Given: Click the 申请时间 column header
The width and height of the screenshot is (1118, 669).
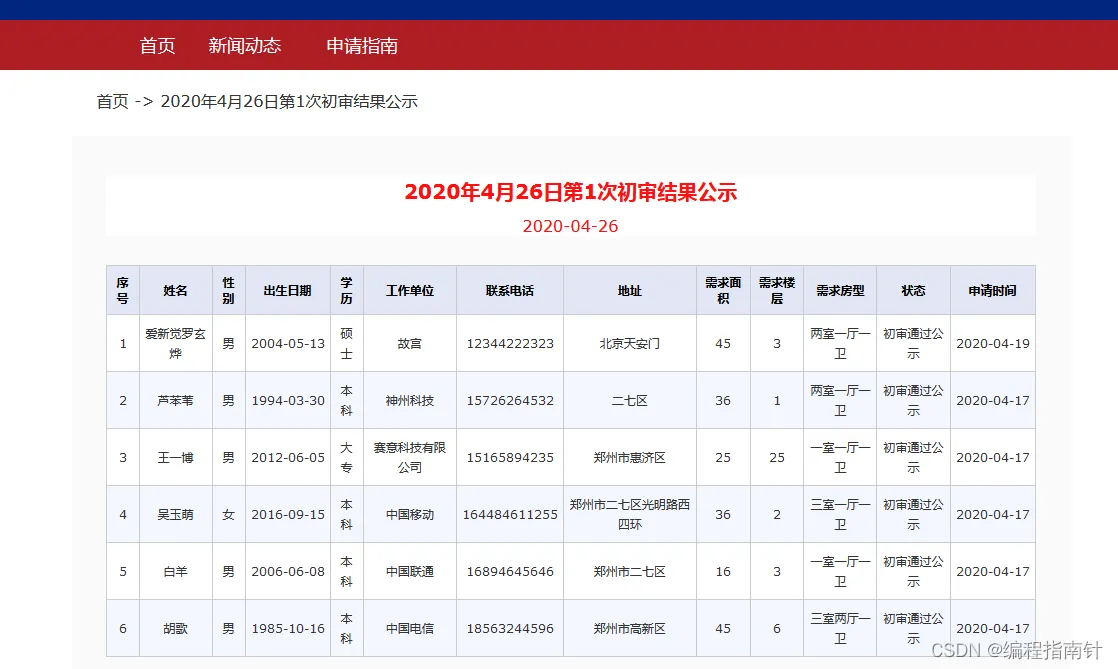Looking at the screenshot, I should point(993,290).
